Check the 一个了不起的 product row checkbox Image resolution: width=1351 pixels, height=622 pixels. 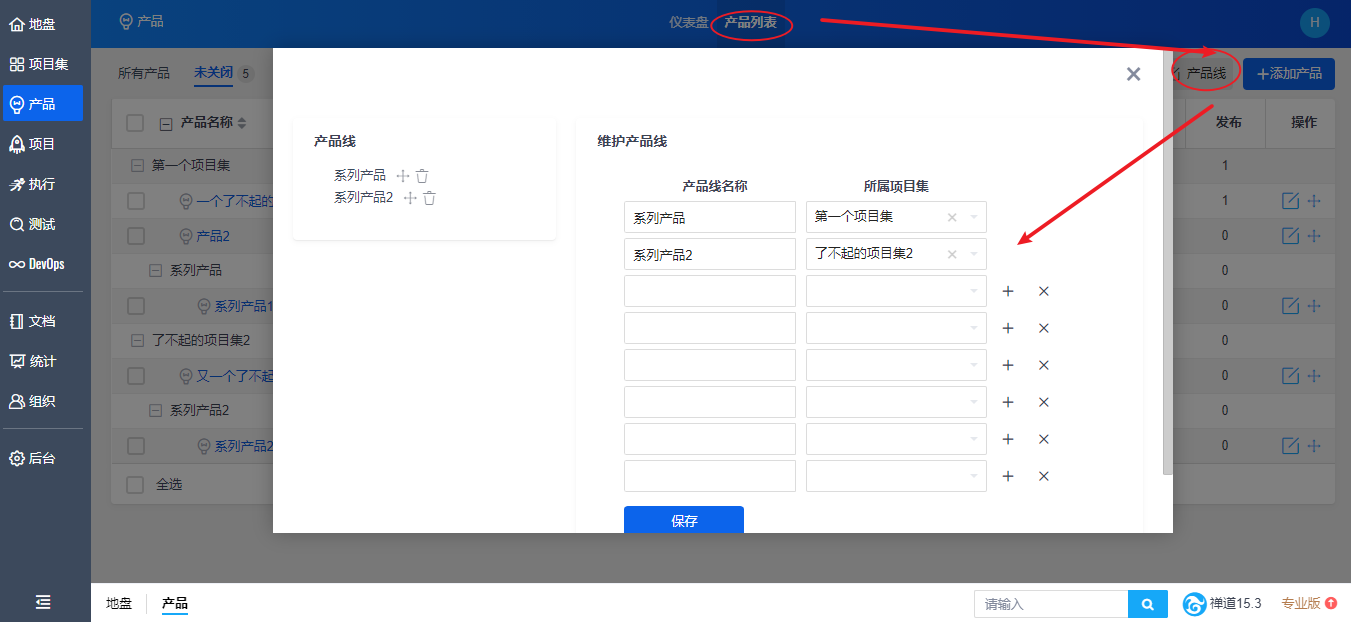135,201
